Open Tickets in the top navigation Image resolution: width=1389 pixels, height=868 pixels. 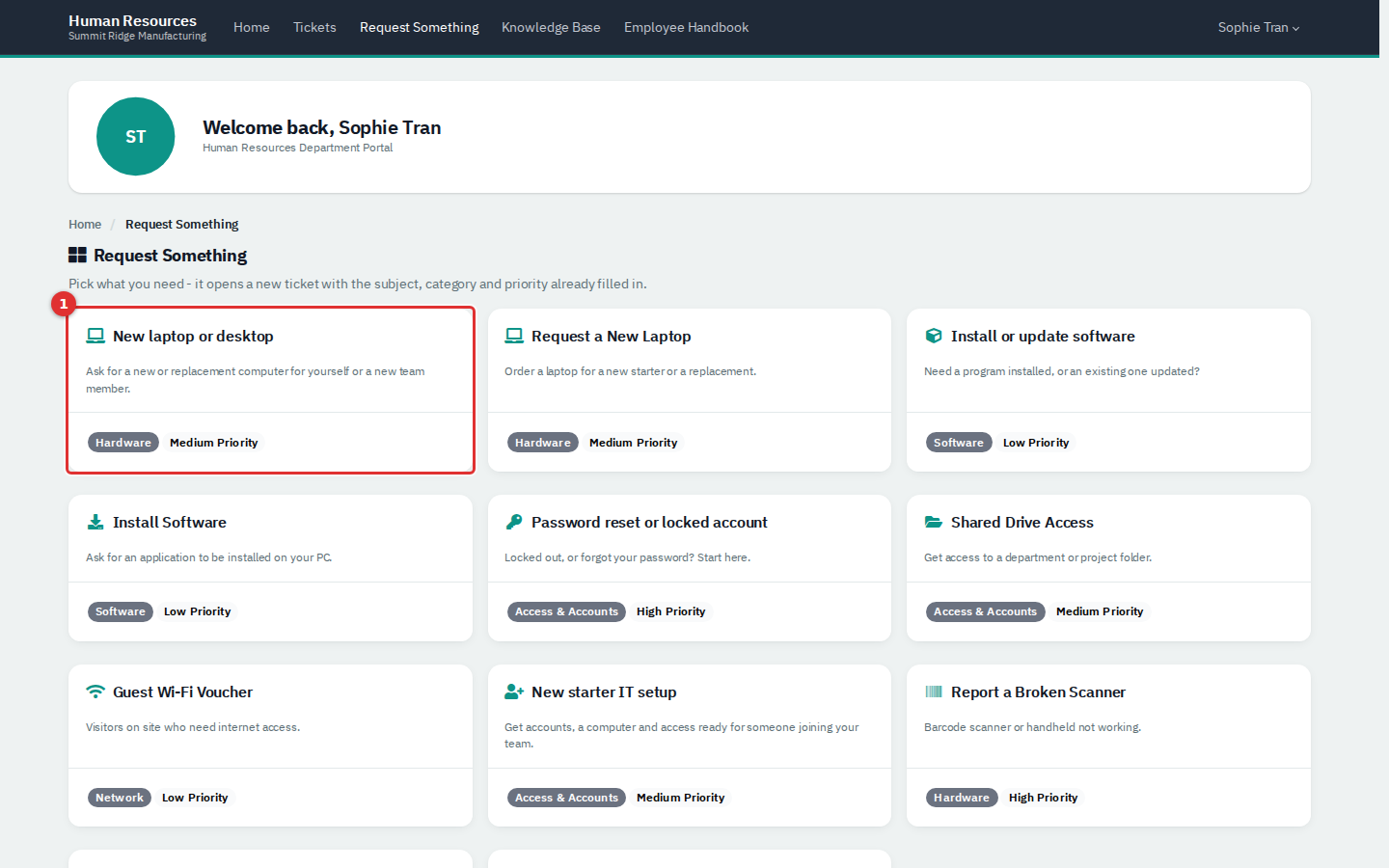tap(314, 27)
